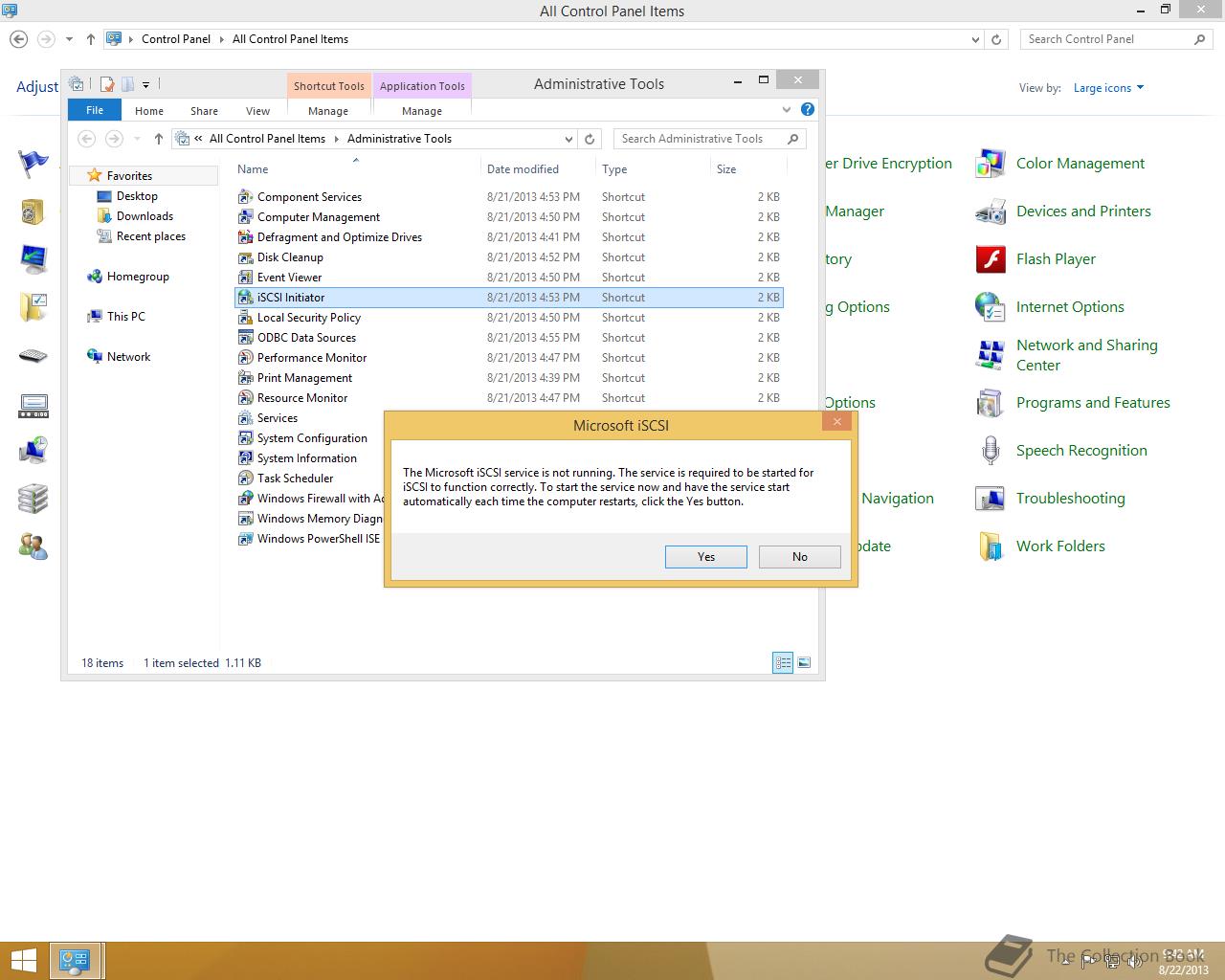Click the Search Control Panel field
Screen dimensions: 1225x980
[1116, 39]
